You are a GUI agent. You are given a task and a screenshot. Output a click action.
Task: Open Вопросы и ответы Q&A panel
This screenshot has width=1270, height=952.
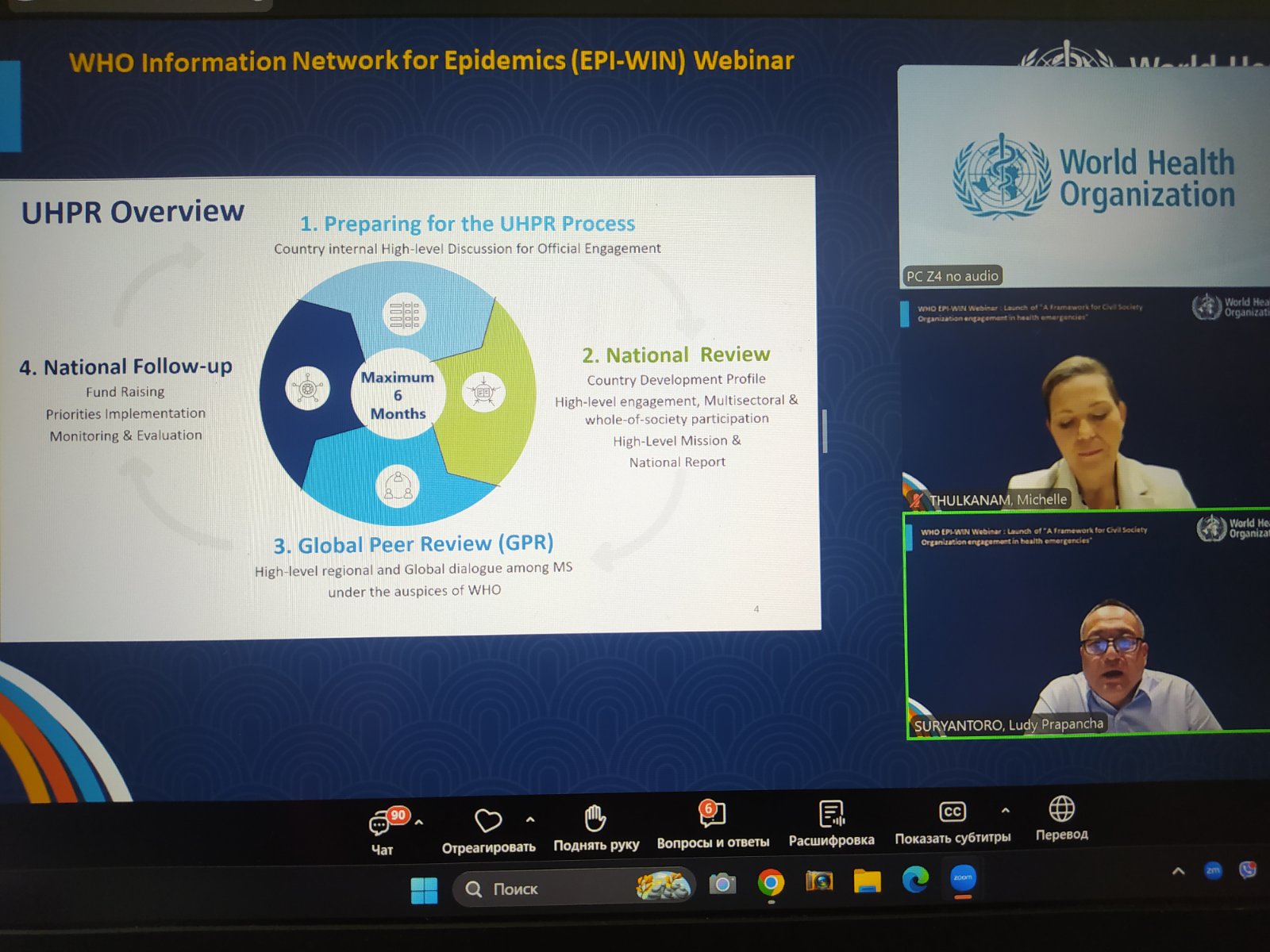[712, 816]
